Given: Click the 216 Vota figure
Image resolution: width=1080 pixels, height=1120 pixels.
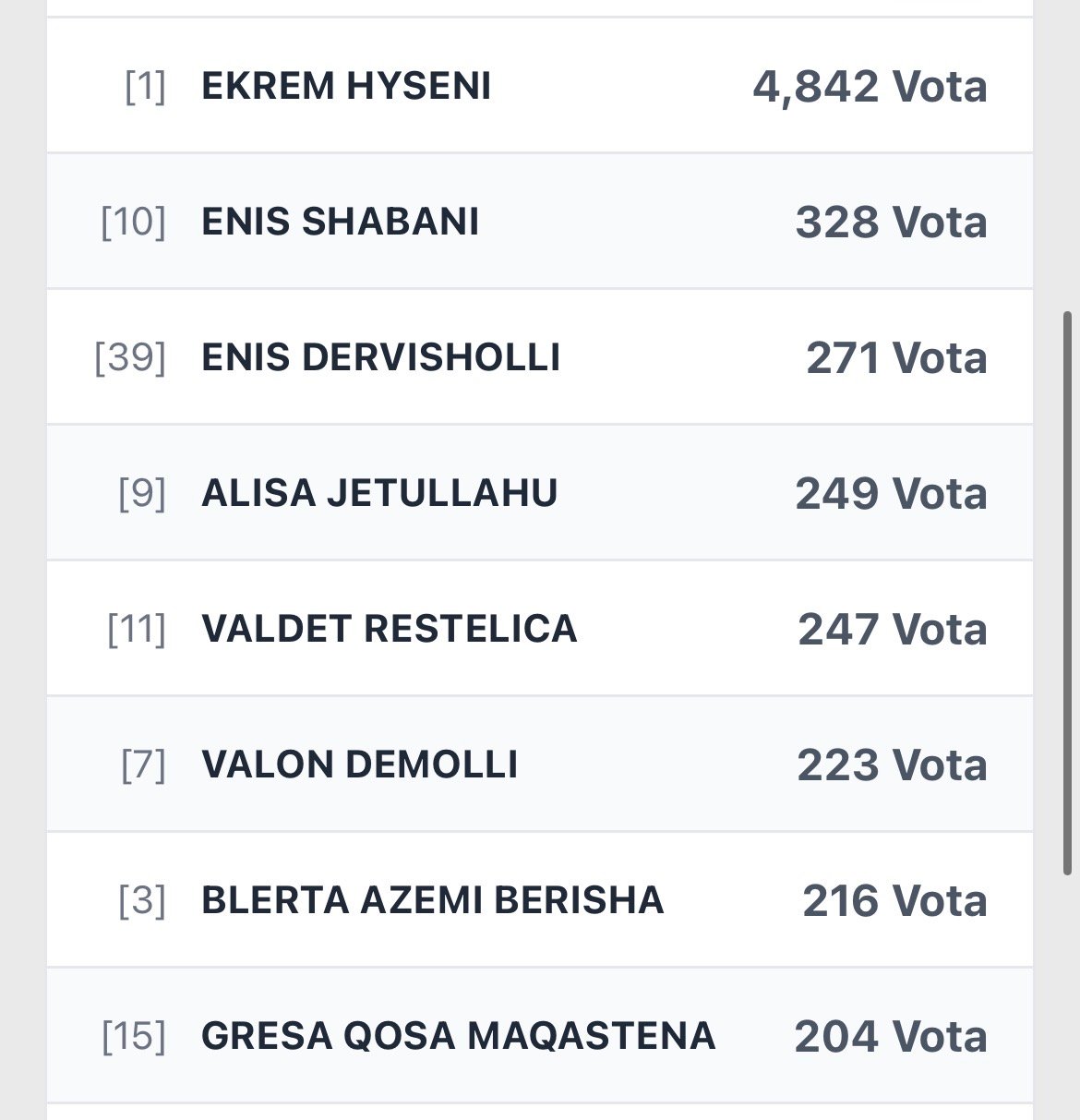Looking at the screenshot, I should click(x=894, y=900).
